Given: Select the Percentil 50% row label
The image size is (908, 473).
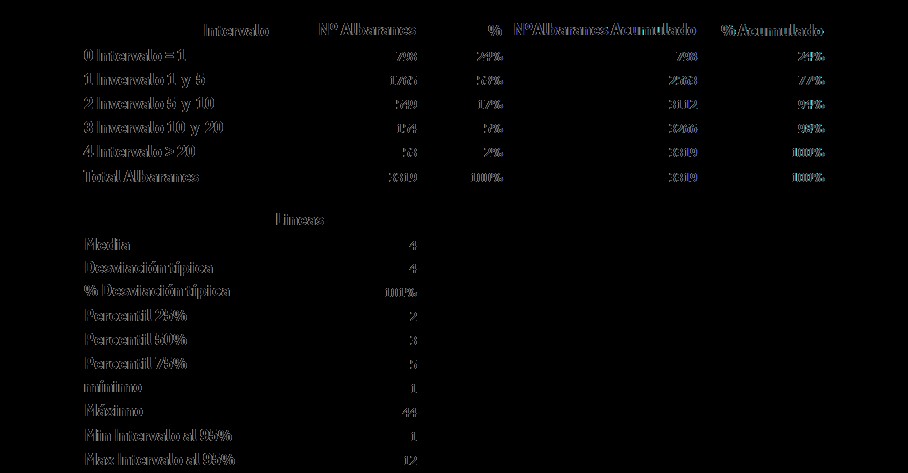Looking at the screenshot, I should tap(136, 339).
